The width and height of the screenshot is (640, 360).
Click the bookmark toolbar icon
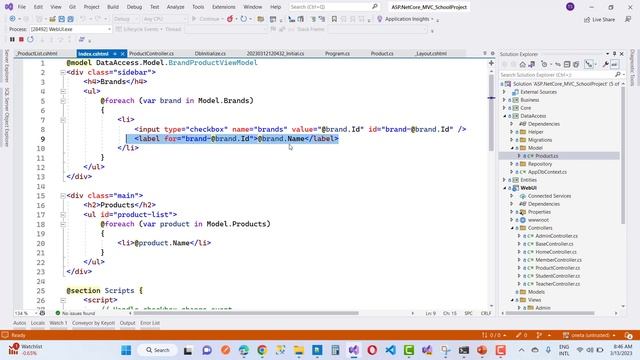coord(334,19)
